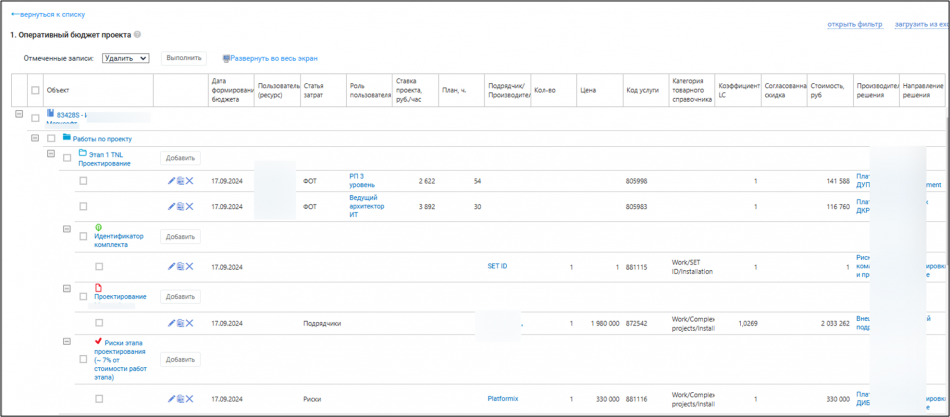Delete the РП 3 уровень row with the X icon
This screenshot has height=417, width=950.
pyautogui.click(x=189, y=181)
